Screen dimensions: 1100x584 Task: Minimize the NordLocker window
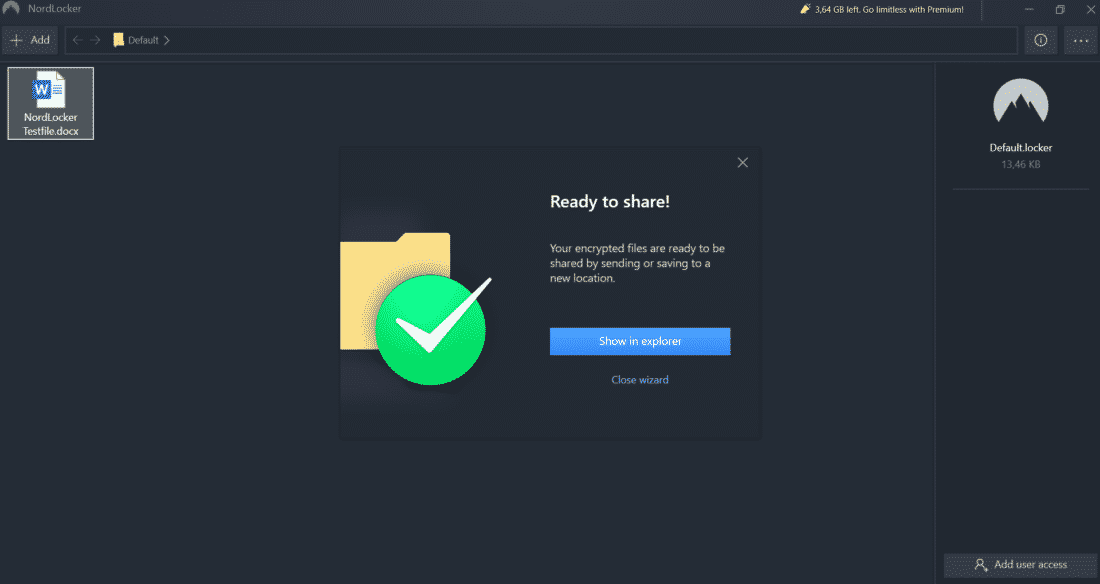click(x=1029, y=9)
